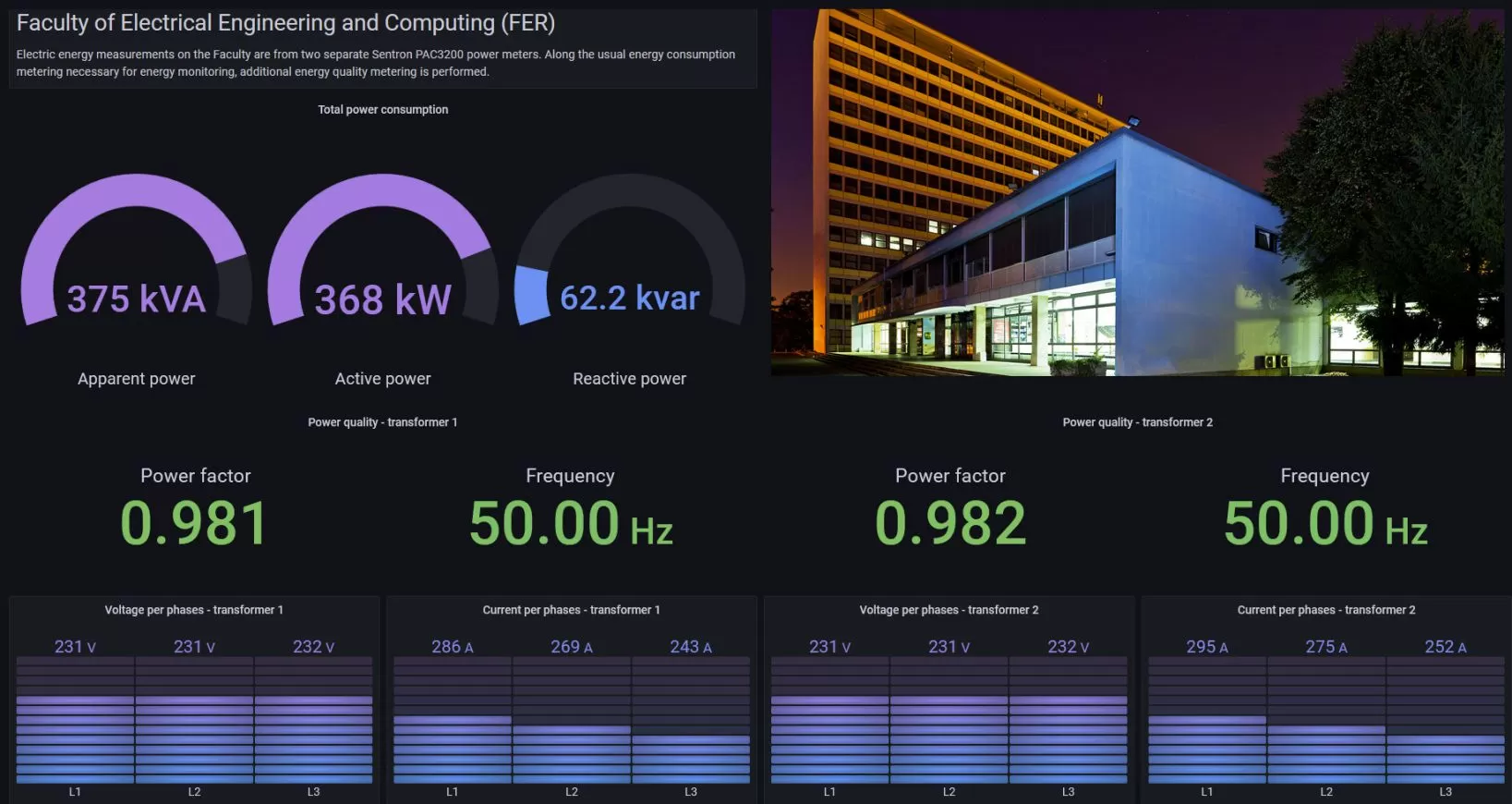Open Current per phases - transformer 1 title

pos(571,610)
